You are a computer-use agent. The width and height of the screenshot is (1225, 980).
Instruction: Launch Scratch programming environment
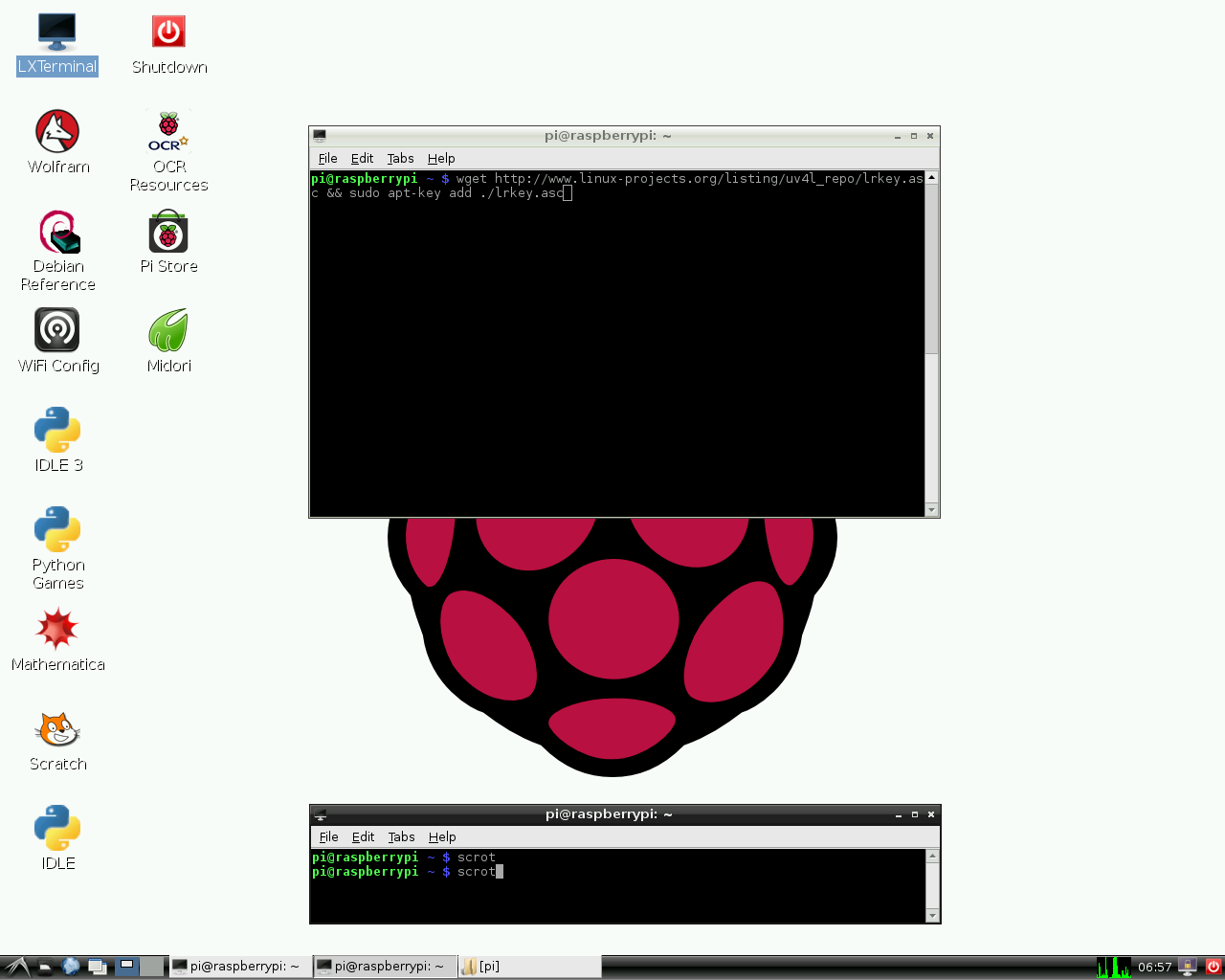click(x=56, y=732)
